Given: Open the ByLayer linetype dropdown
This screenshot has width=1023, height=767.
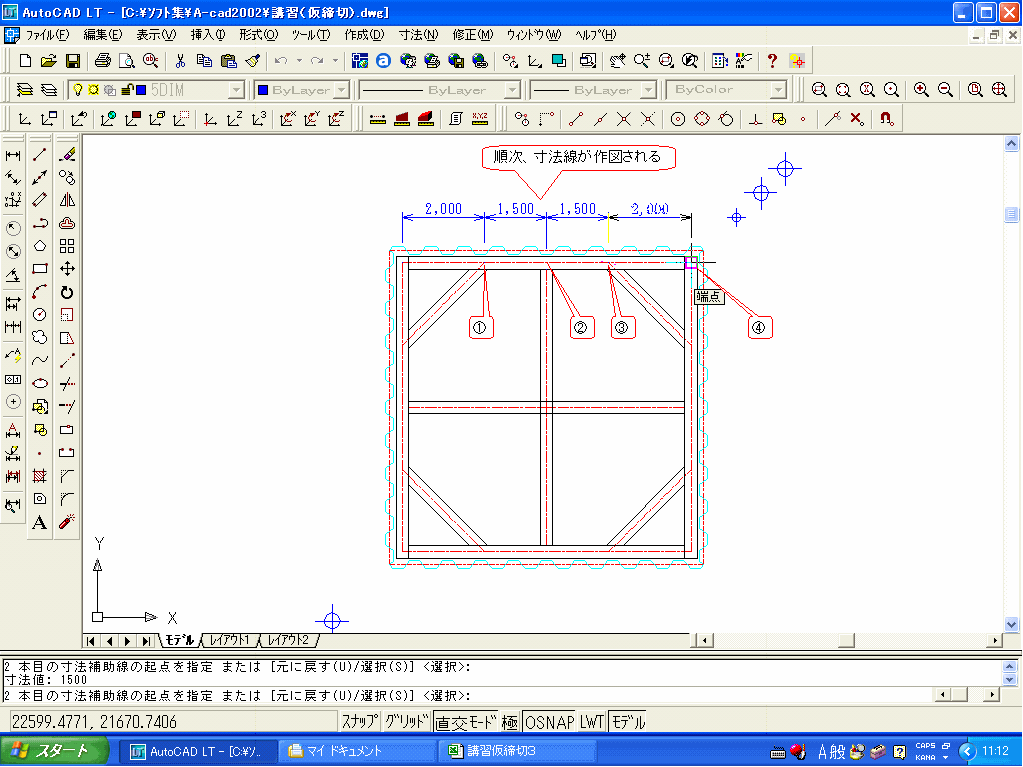Looking at the screenshot, I should click(x=513, y=90).
